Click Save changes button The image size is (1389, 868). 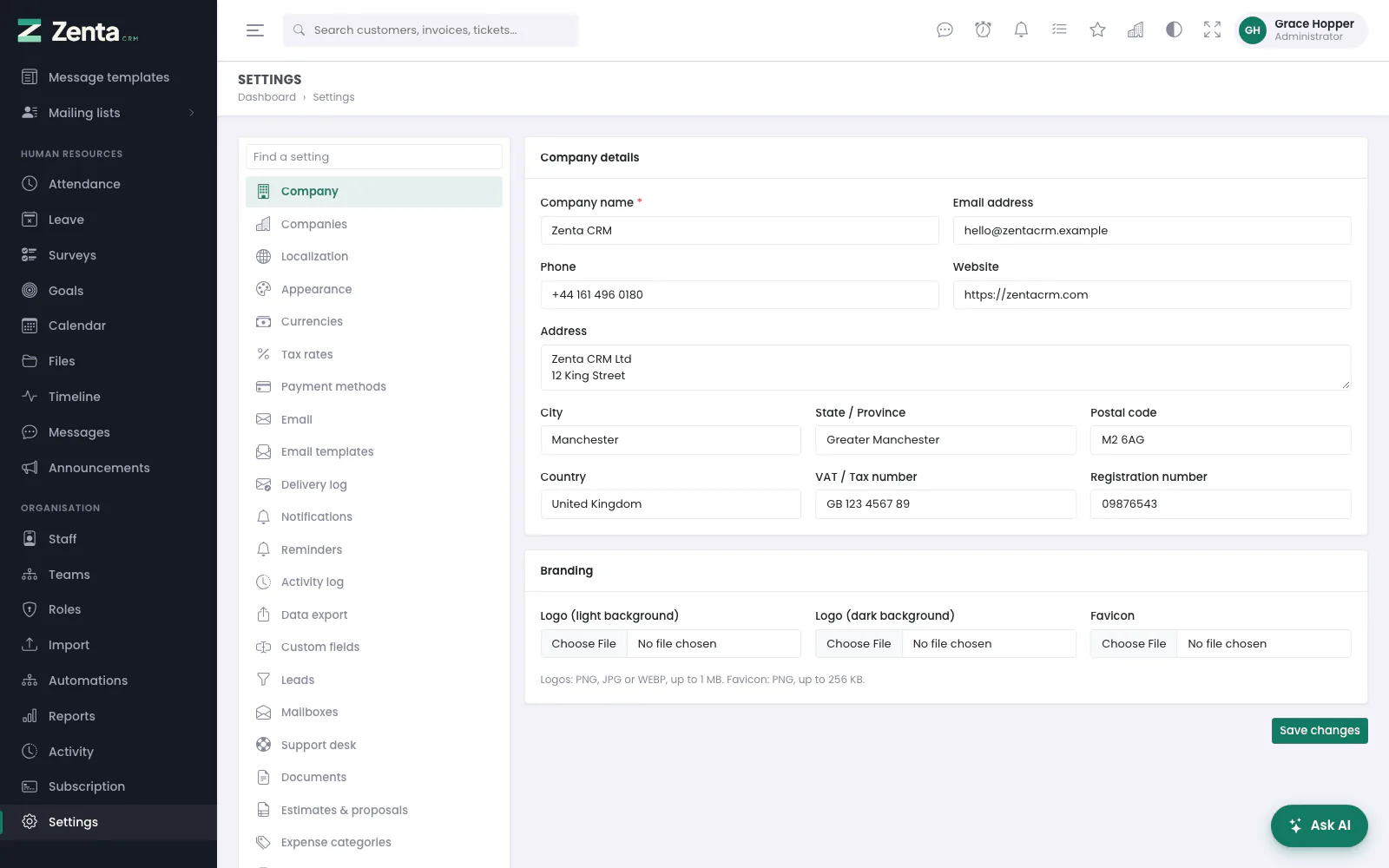tap(1320, 731)
